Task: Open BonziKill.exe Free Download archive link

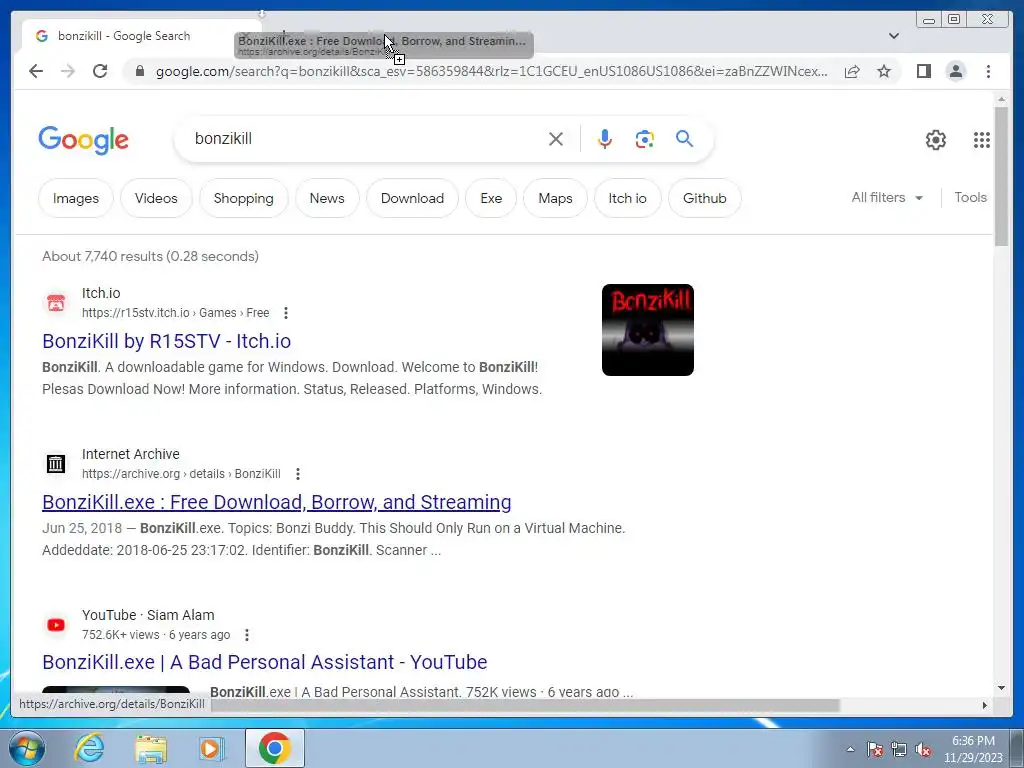Action: [277, 502]
